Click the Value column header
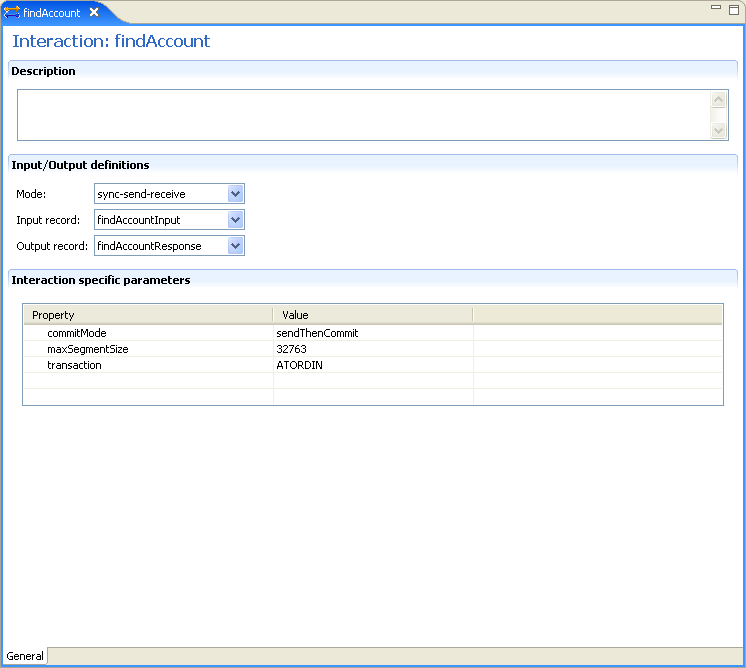 pos(373,315)
